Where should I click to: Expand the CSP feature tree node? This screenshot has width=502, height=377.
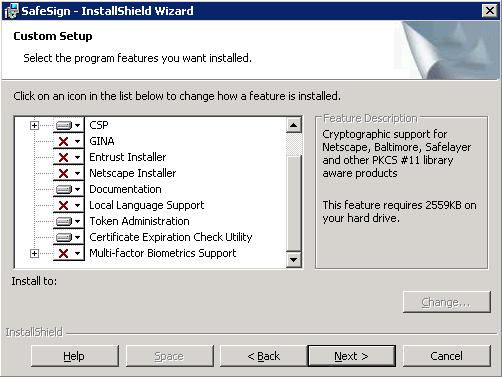click(x=34, y=126)
